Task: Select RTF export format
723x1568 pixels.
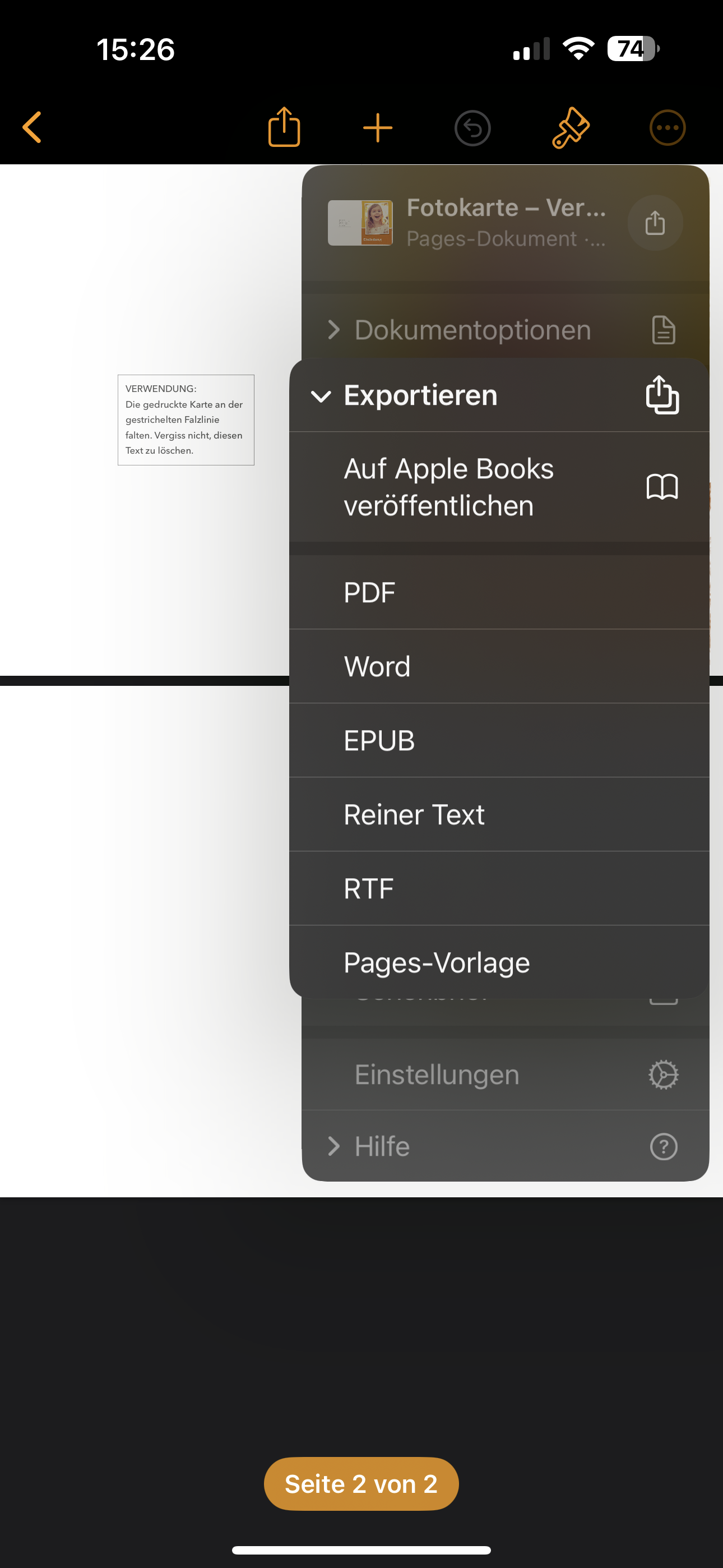Action: tap(499, 889)
